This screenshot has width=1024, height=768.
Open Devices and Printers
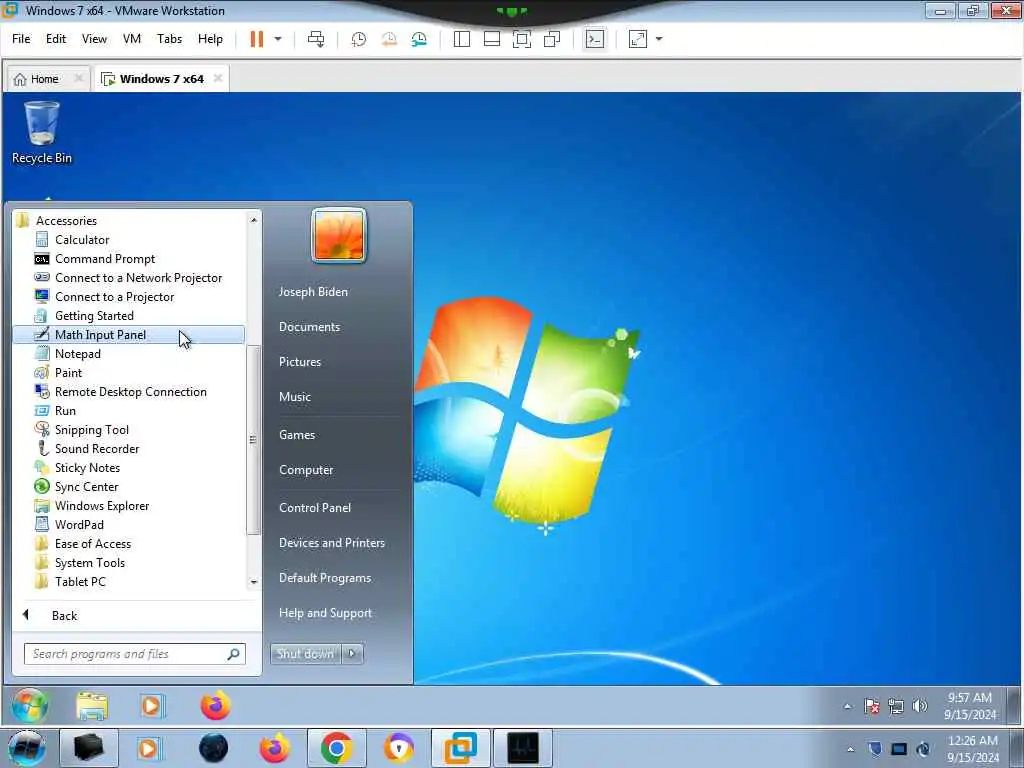point(332,543)
